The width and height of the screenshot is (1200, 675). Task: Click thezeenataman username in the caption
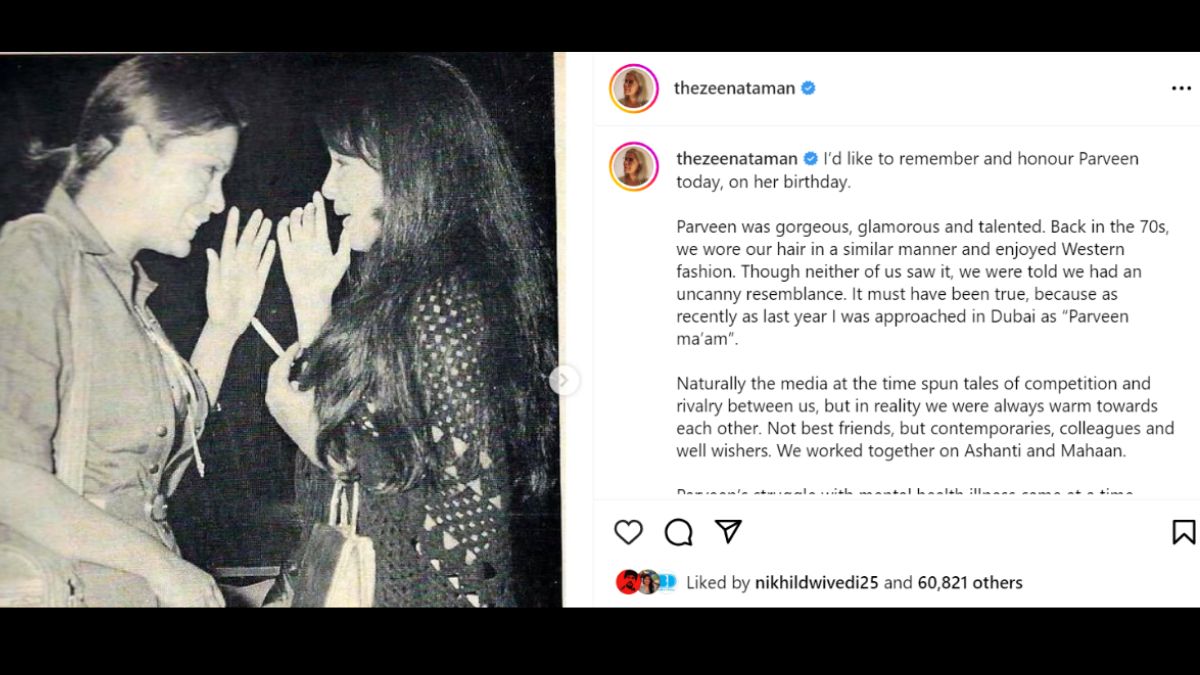pyautogui.click(x=737, y=159)
